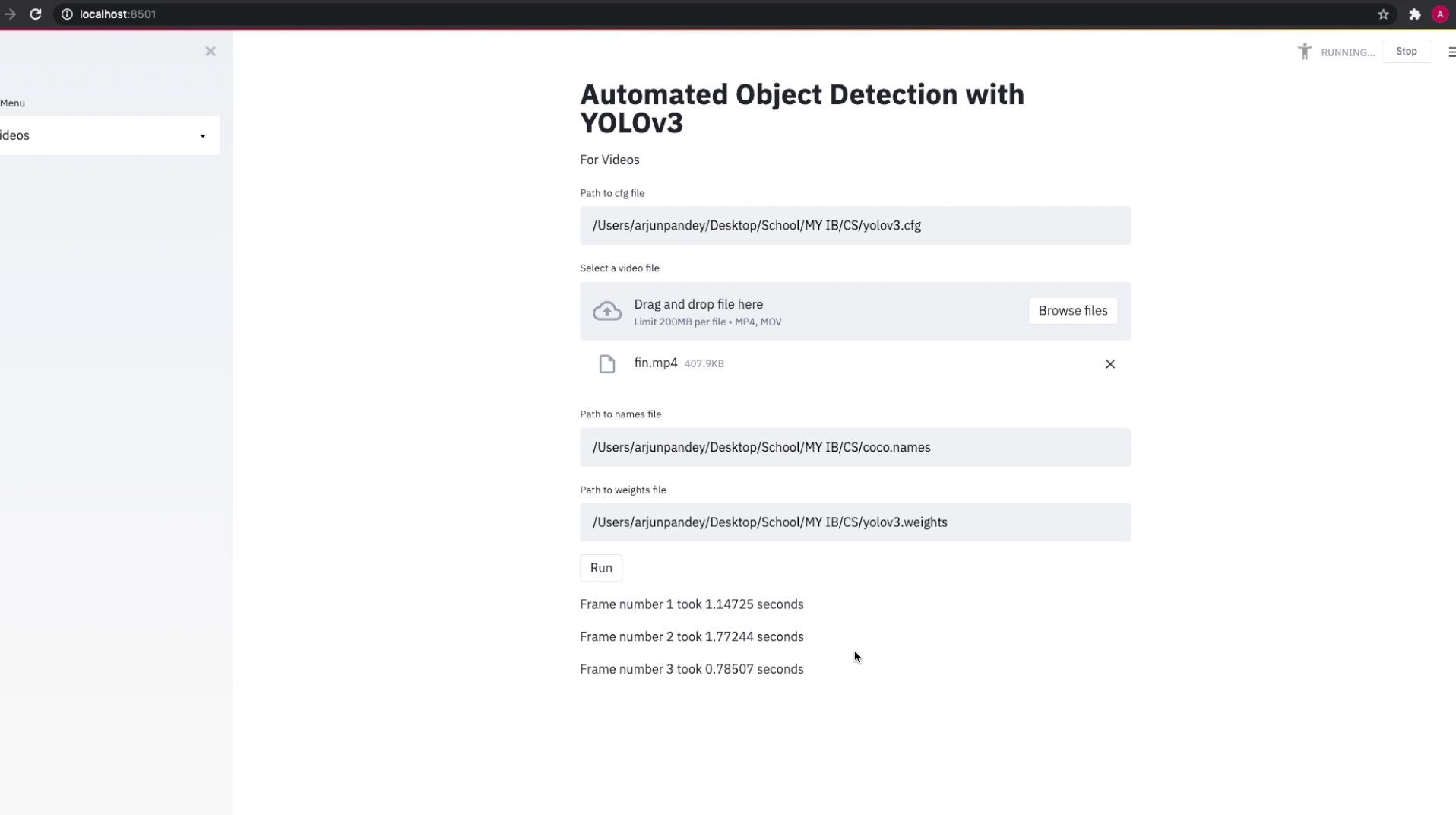The image size is (1456, 815).
Task: Click the running man status icon
Action: click(1305, 52)
